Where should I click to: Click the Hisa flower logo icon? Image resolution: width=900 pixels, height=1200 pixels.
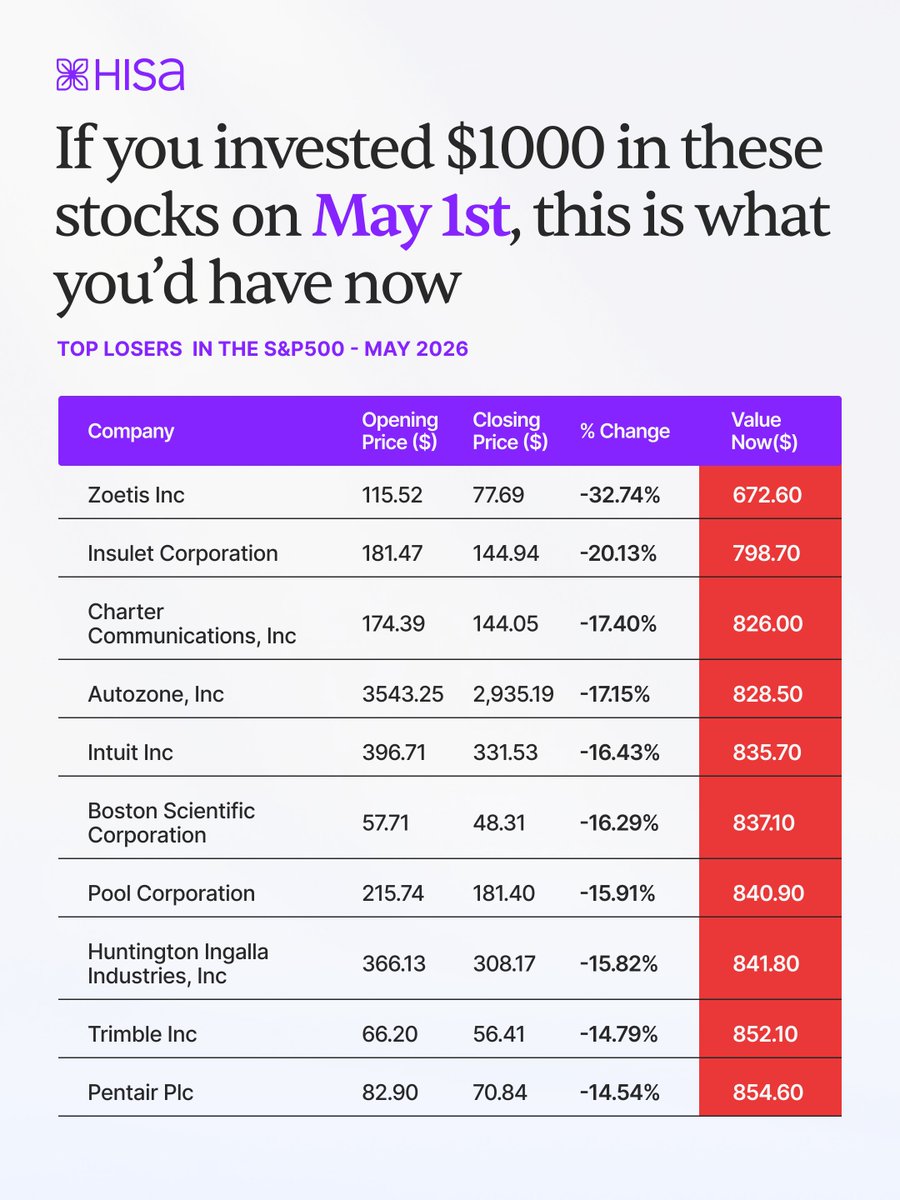click(74, 75)
